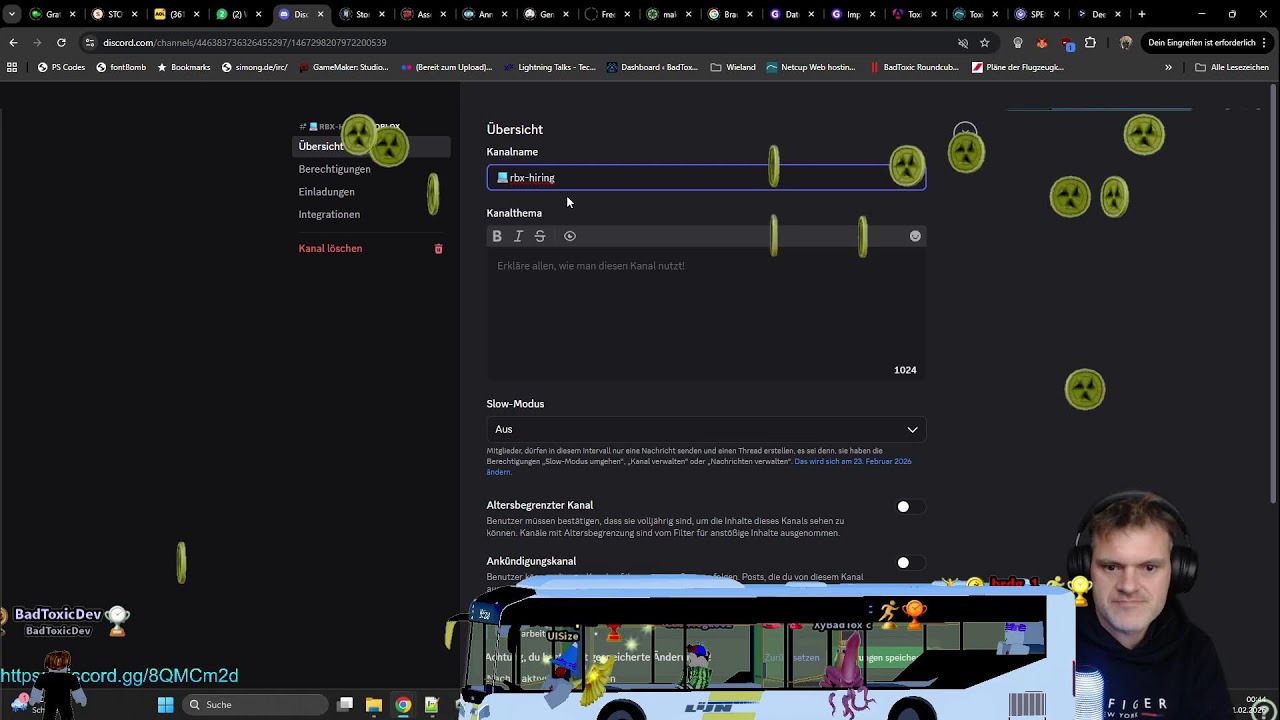Show more bookmarks with the overflow chevron
The width and height of the screenshot is (1280, 720).
(1168, 67)
